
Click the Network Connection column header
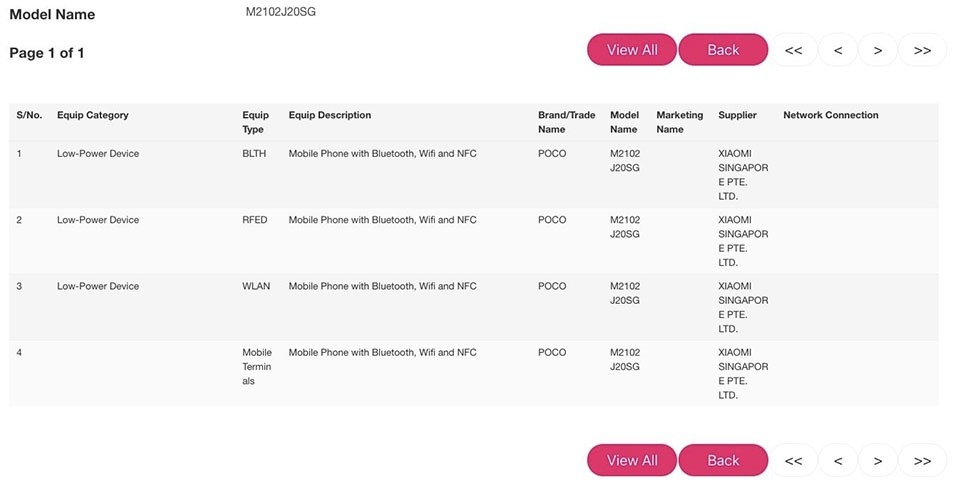click(830, 115)
